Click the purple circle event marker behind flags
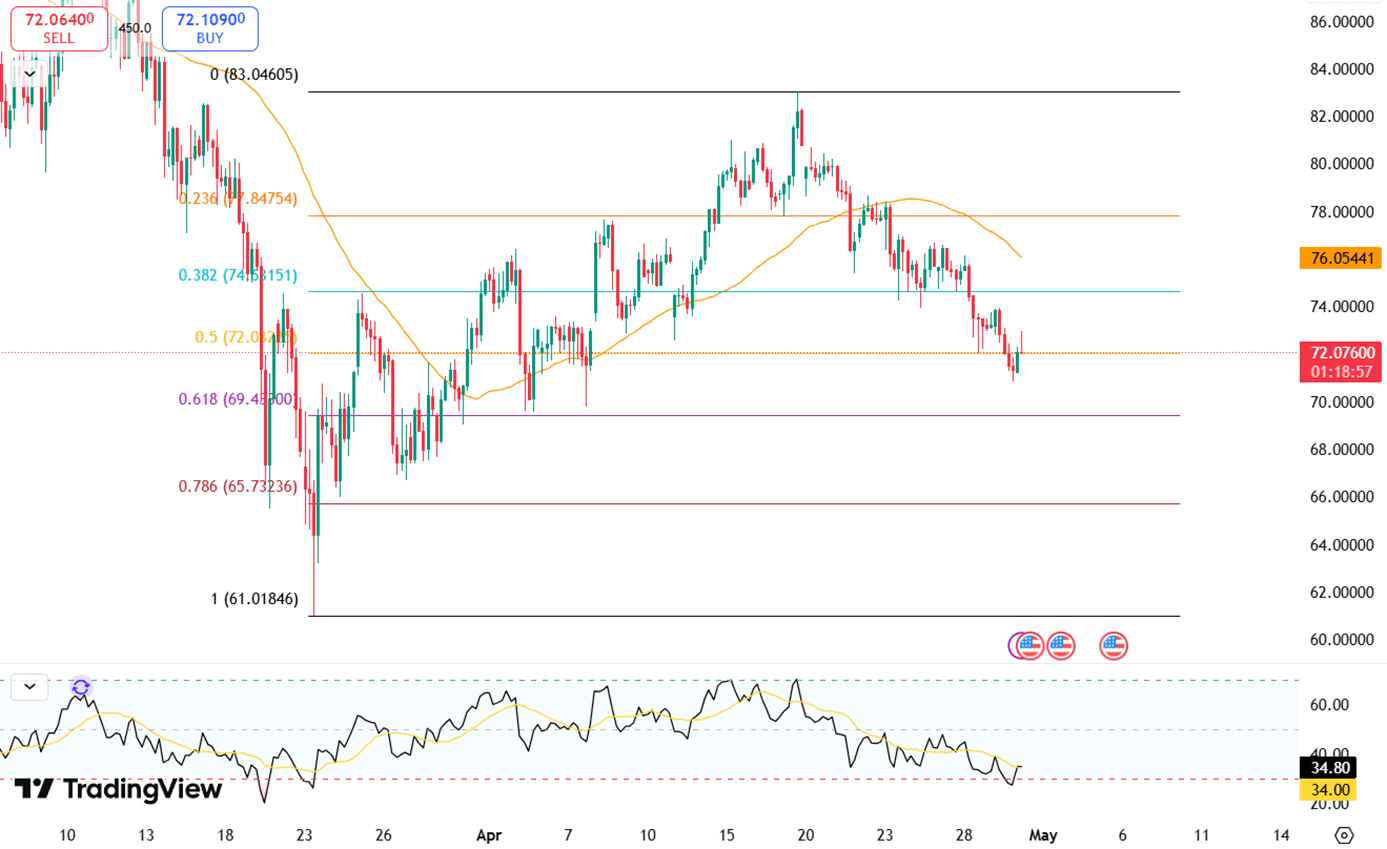 tap(1016, 646)
